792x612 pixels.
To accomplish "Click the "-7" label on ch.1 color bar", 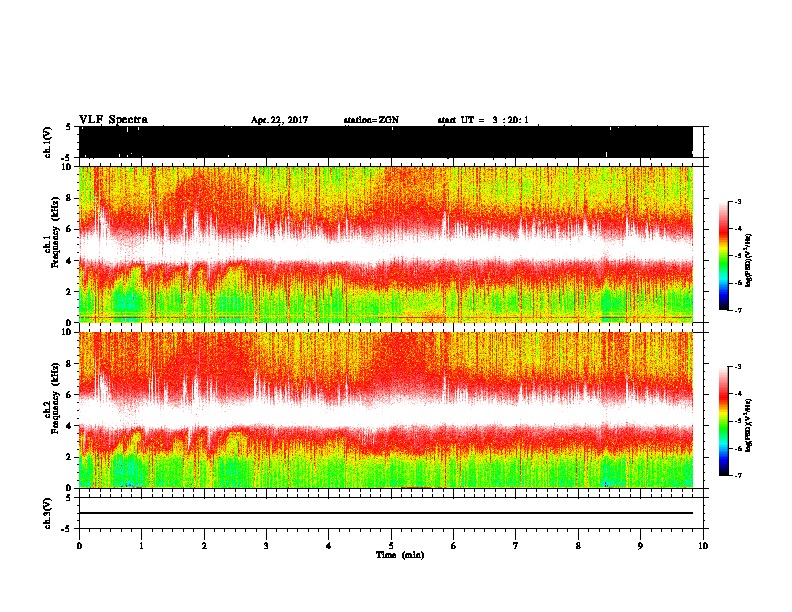I will pyautogui.click(x=738, y=310).
